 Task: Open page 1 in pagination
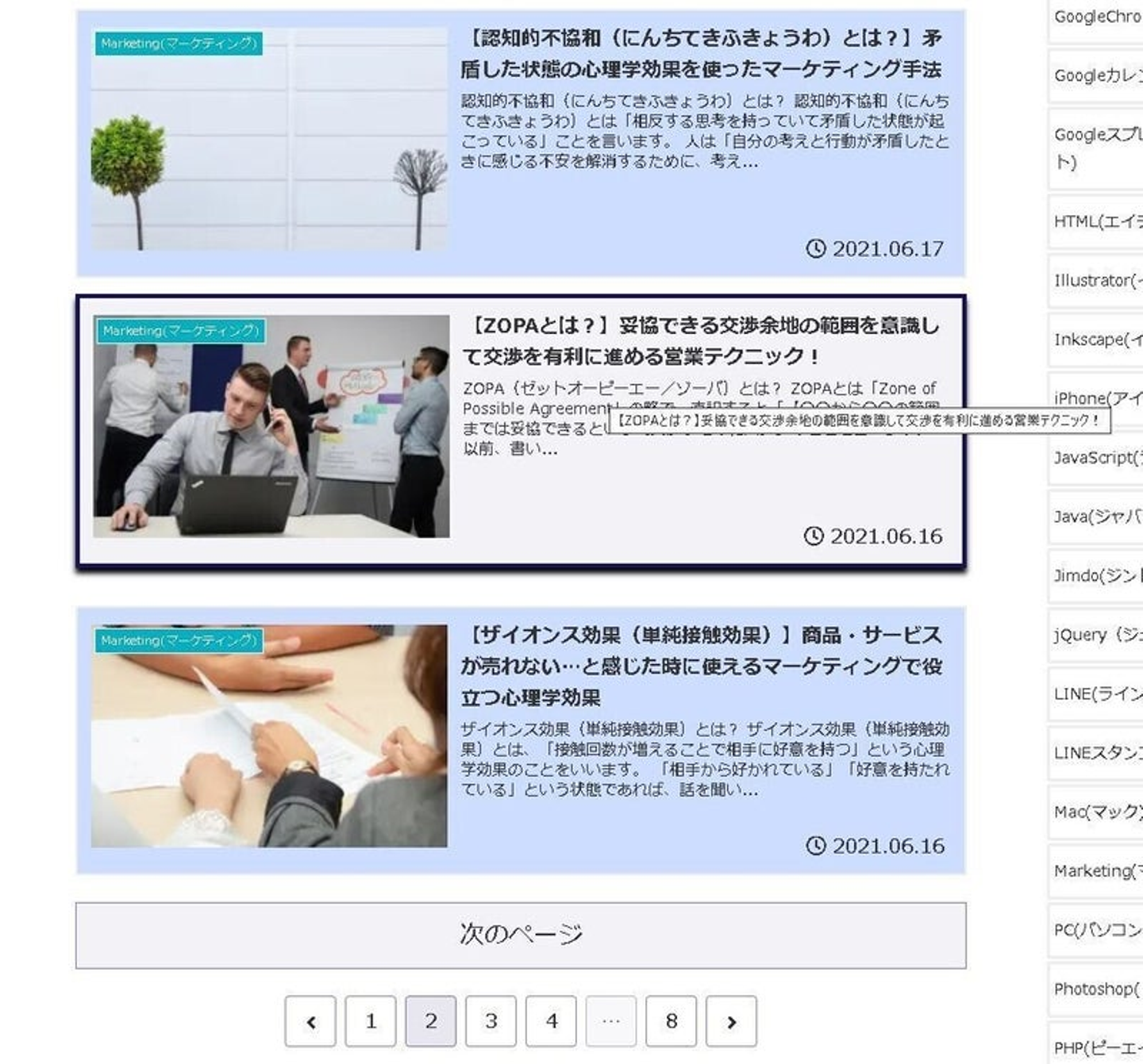point(371,1021)
